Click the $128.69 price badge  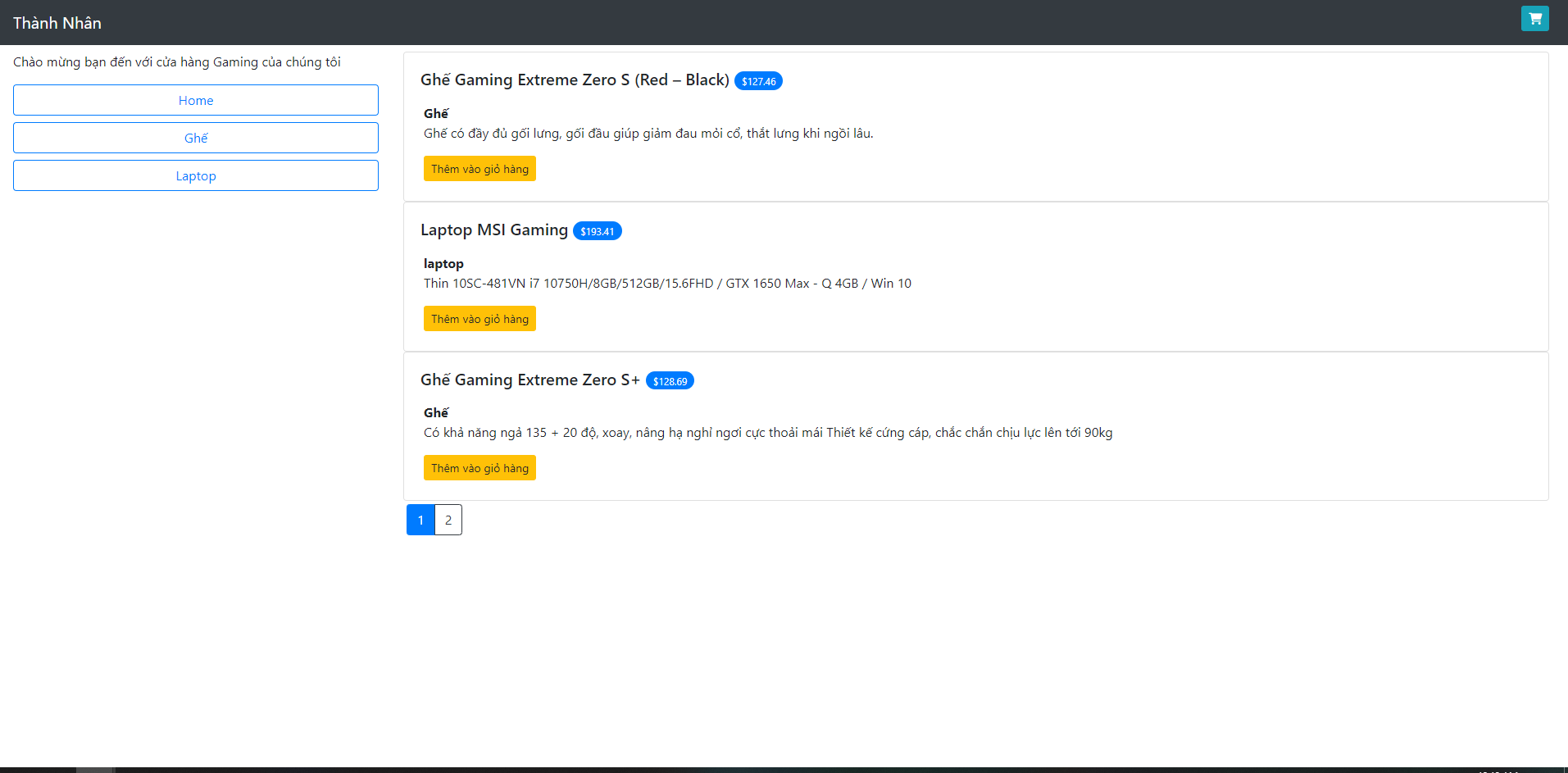[x=670, y=380]
